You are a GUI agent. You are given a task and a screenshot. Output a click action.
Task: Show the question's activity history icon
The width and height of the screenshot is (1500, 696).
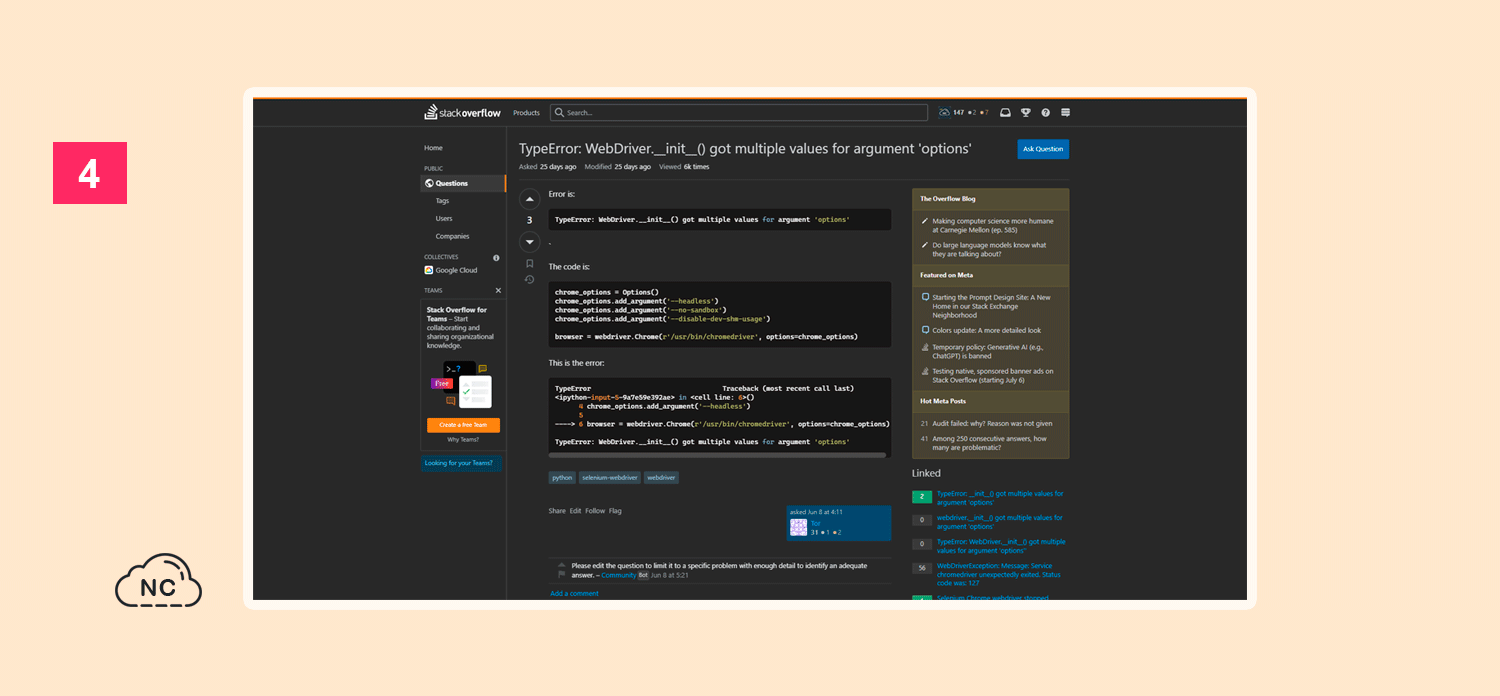tap(529, 280)
